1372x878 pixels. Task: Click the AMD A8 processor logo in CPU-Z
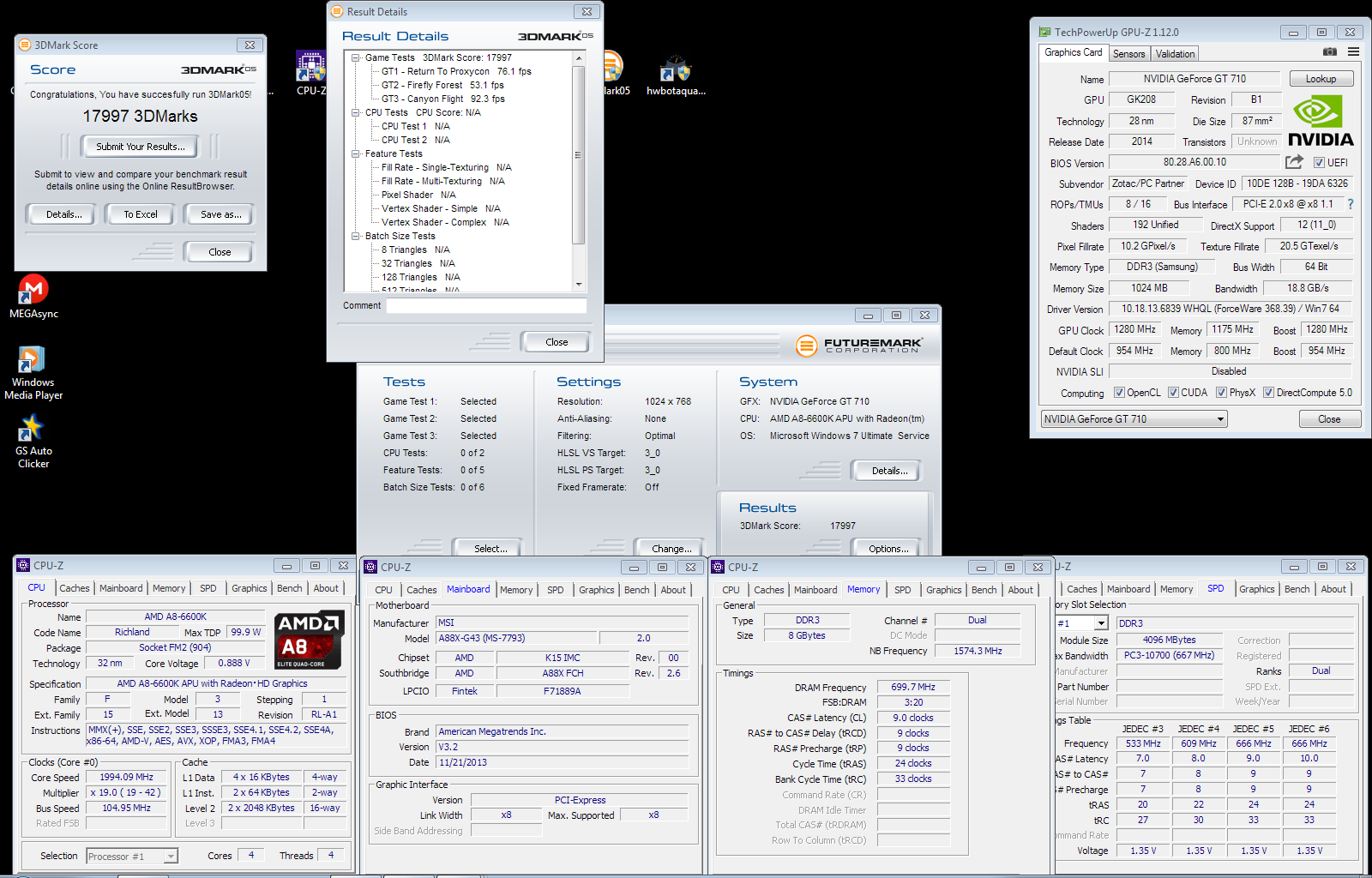click(310, 640)
